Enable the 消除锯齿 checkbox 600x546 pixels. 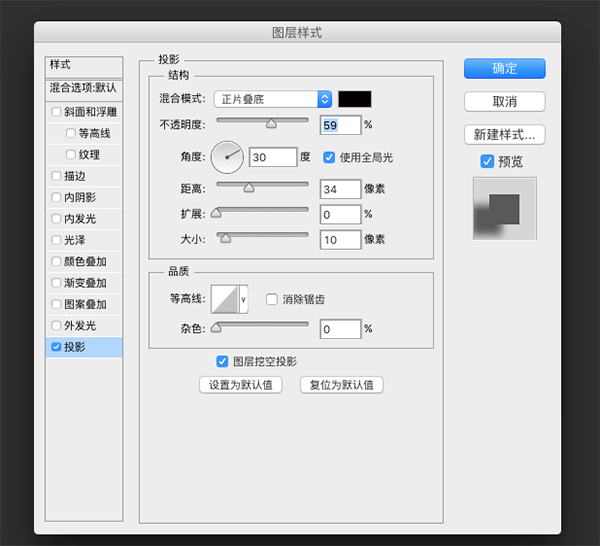(x=272, y=299)
